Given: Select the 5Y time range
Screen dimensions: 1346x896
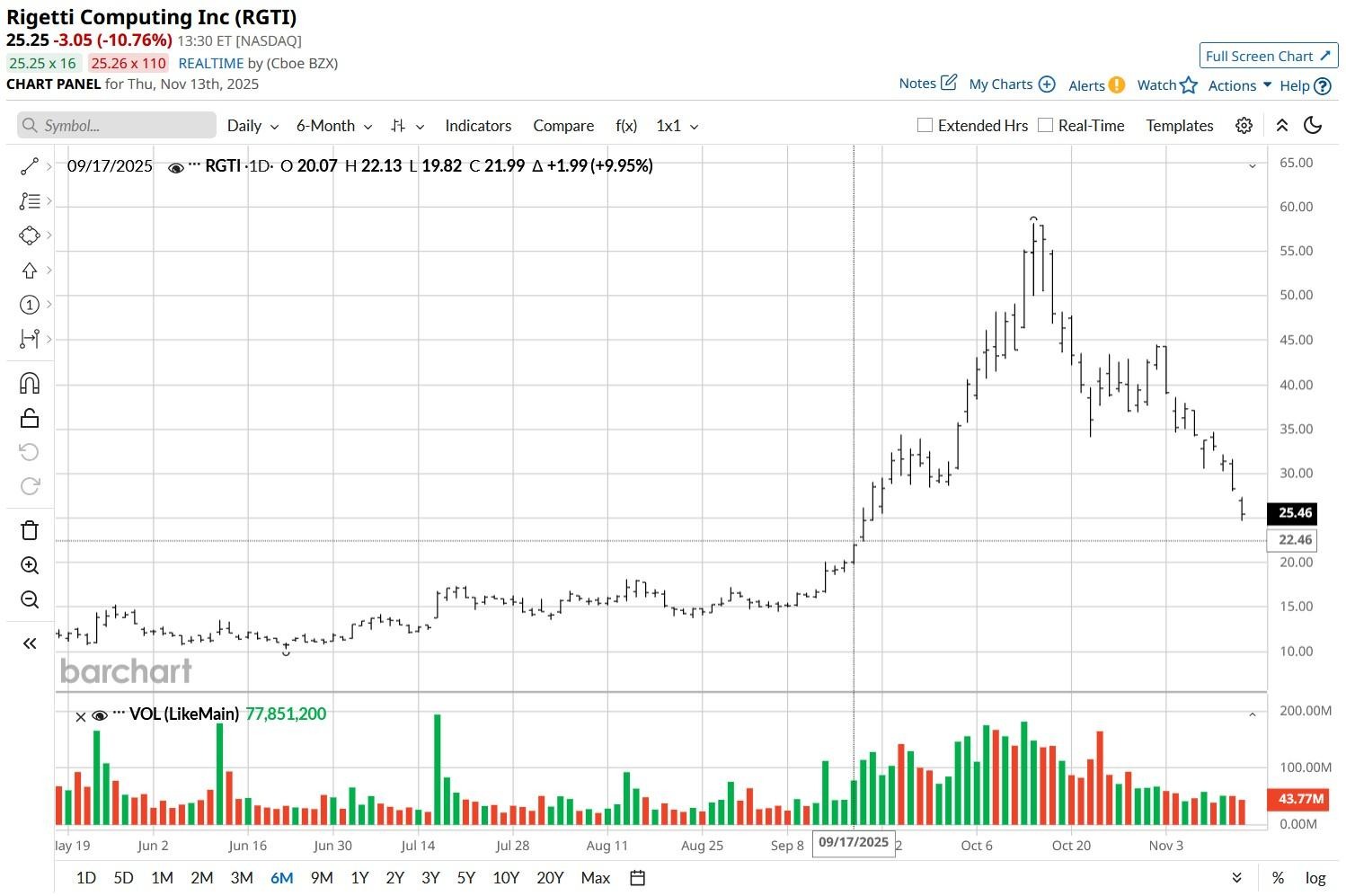Looking at the screenshot, I should (465, 878).
